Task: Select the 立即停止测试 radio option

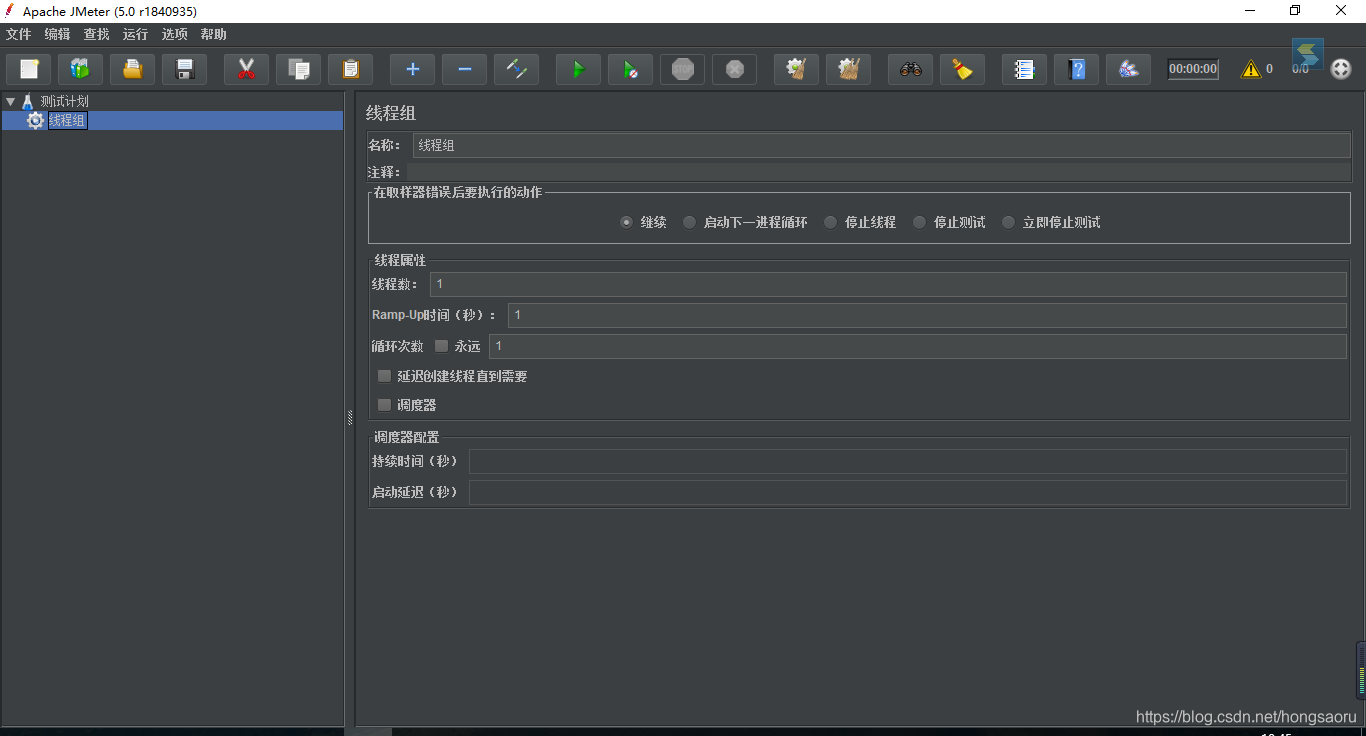Action: (x=1051, y=222)
